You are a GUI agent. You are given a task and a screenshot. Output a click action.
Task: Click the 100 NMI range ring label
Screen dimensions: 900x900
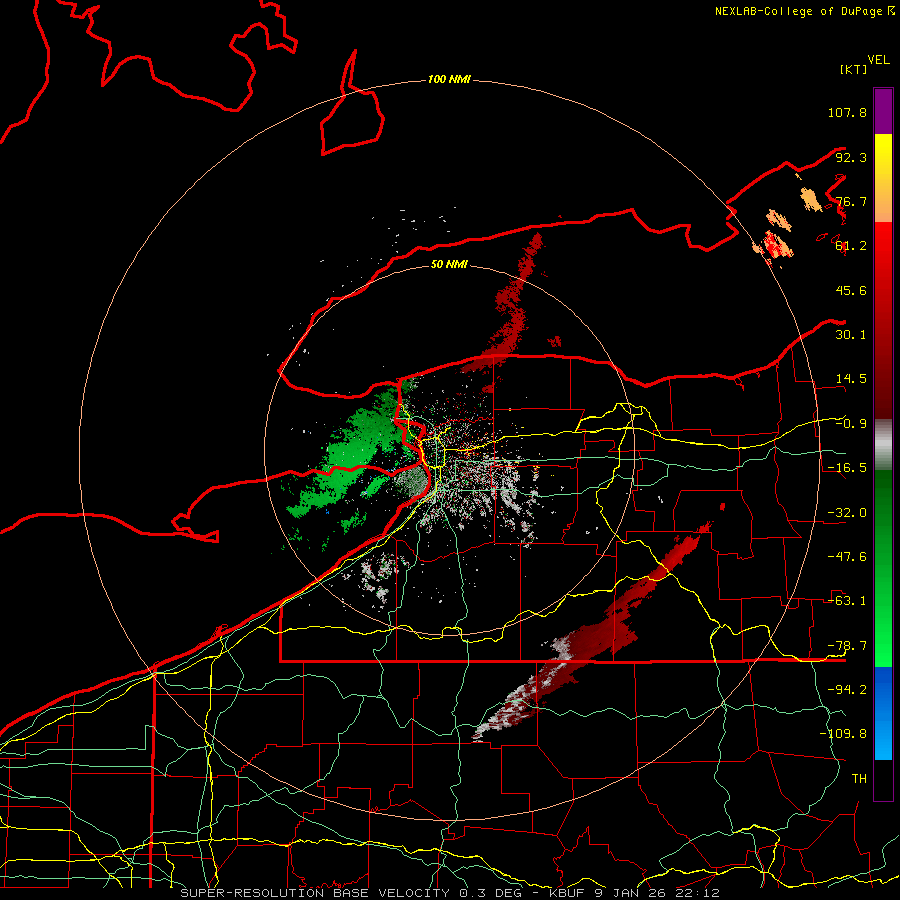[449, 79]
